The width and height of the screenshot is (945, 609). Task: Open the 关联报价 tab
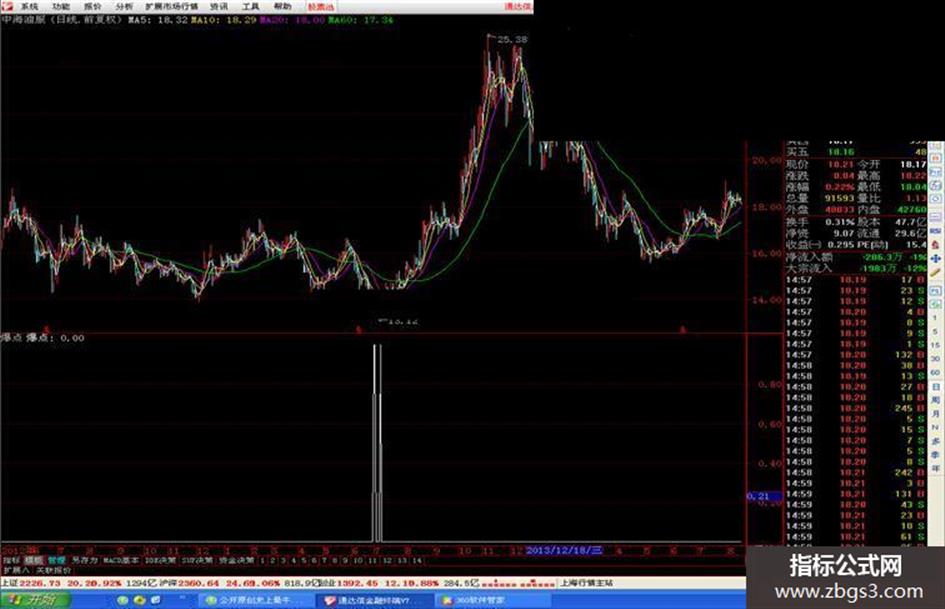coord(53,570)
